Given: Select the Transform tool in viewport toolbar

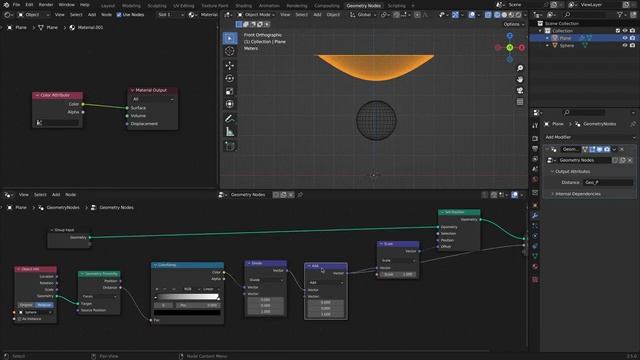Looking at the screenshot, I should (x=230, y=104).
